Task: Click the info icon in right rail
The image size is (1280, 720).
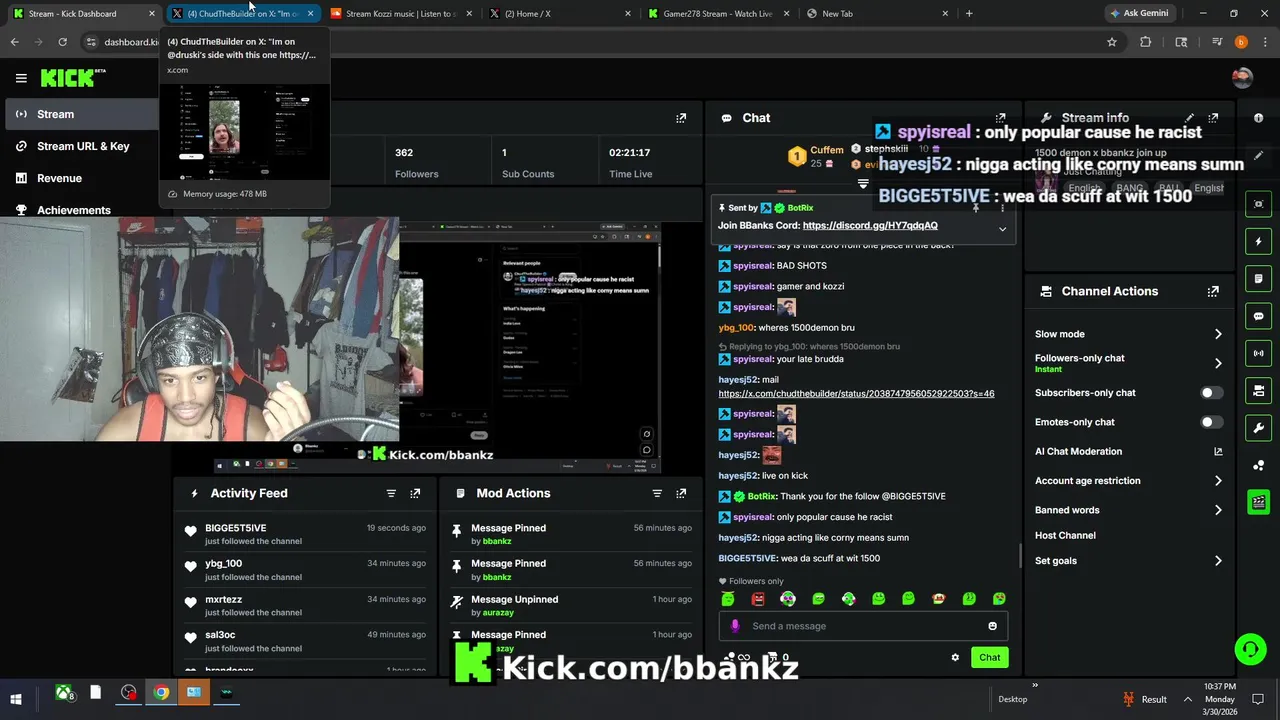Action: pyautogui.click(x=1258, y=117)
